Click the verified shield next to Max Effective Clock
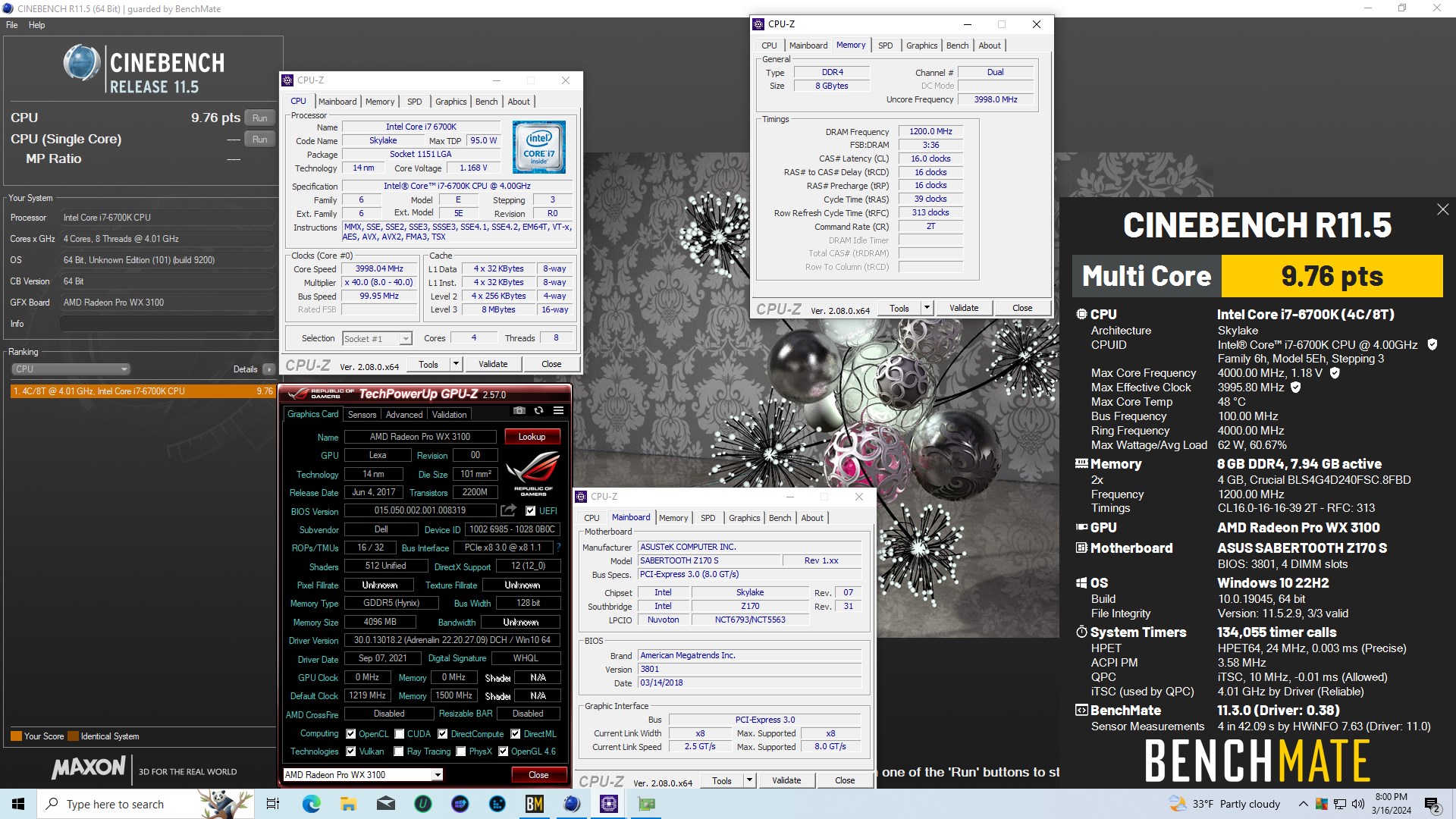 click(x=1296, y=388)
